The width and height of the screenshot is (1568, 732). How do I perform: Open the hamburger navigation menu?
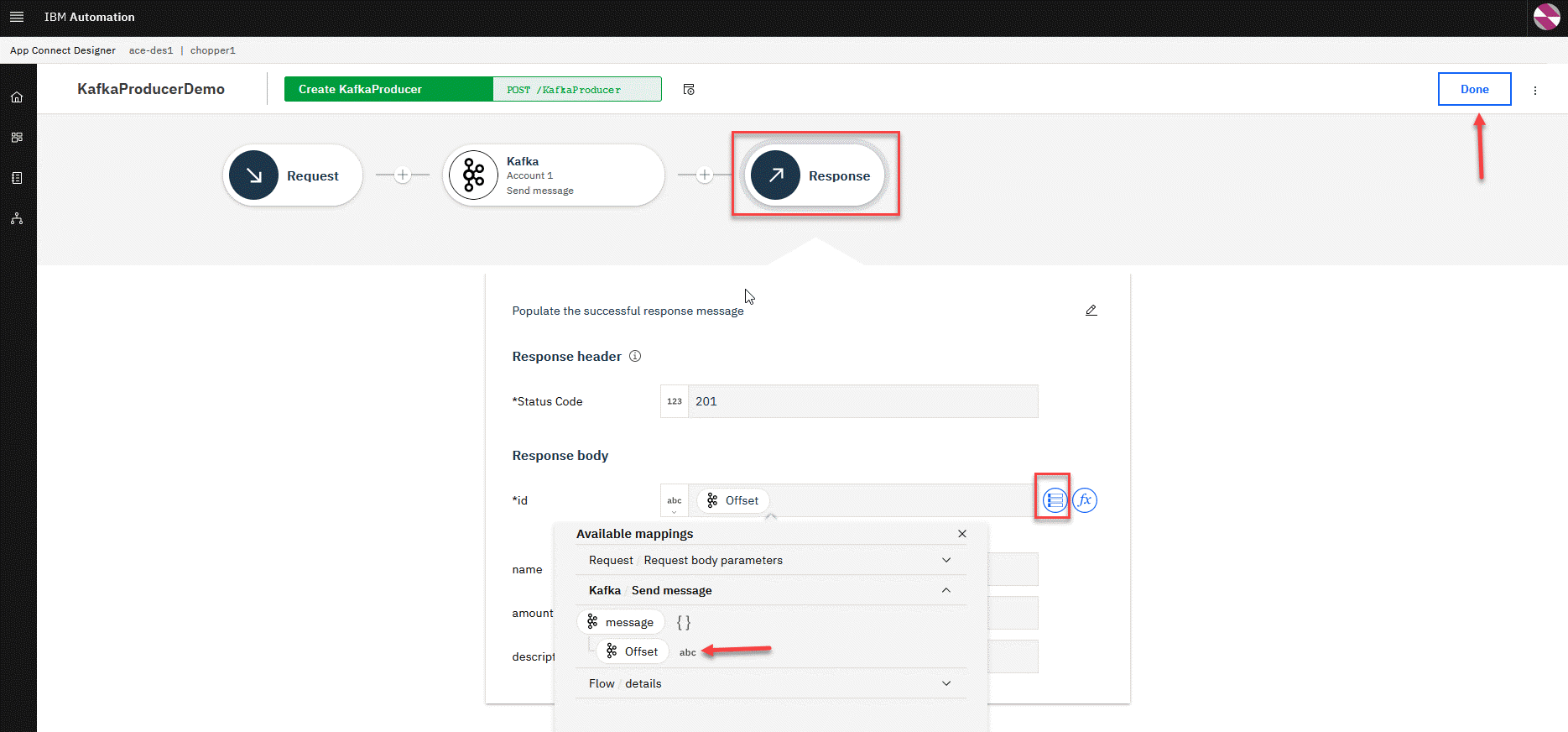pyautogui.click(x=17, y=17)
